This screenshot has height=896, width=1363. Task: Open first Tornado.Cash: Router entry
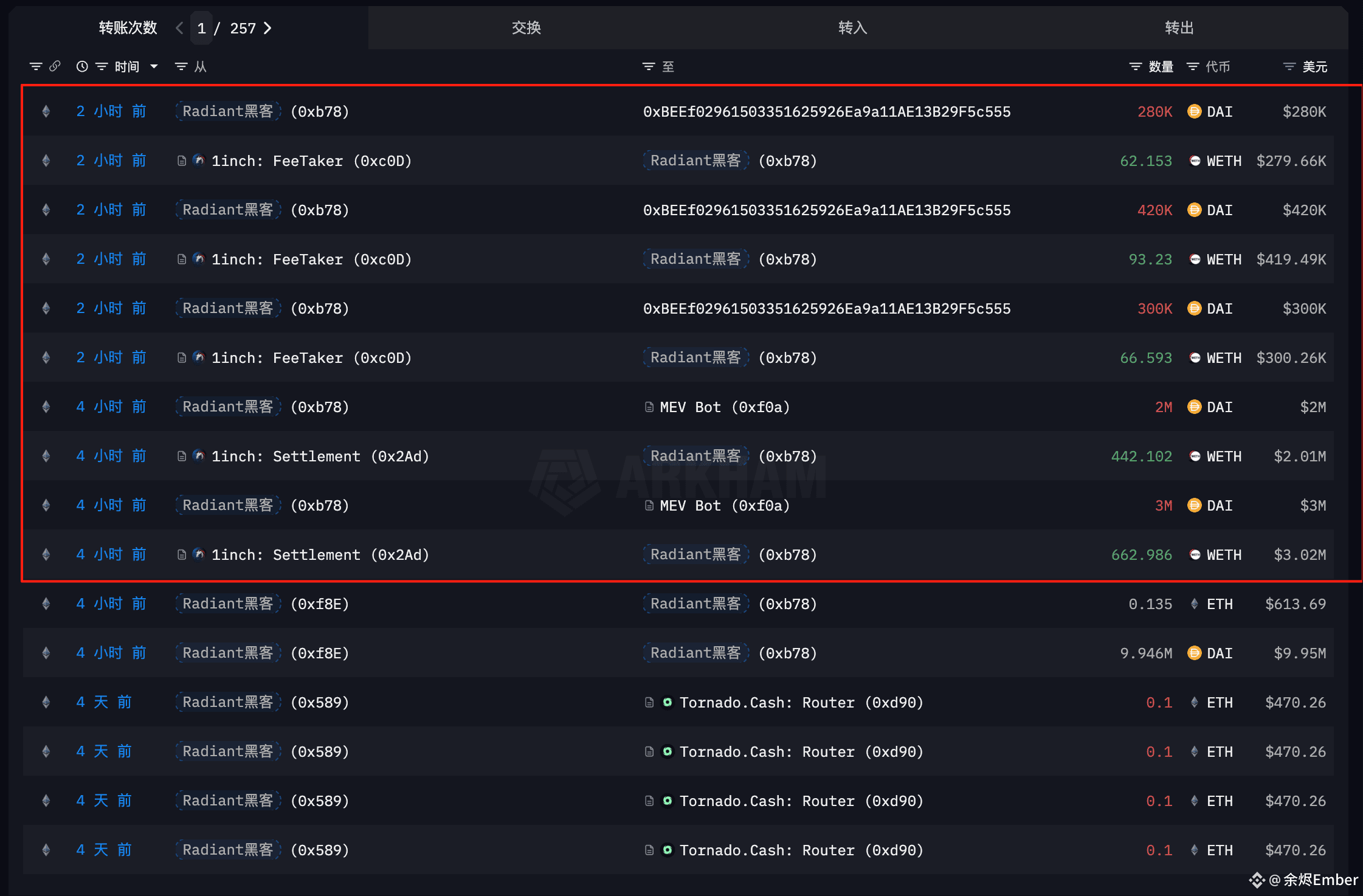(x=801, y=703)
